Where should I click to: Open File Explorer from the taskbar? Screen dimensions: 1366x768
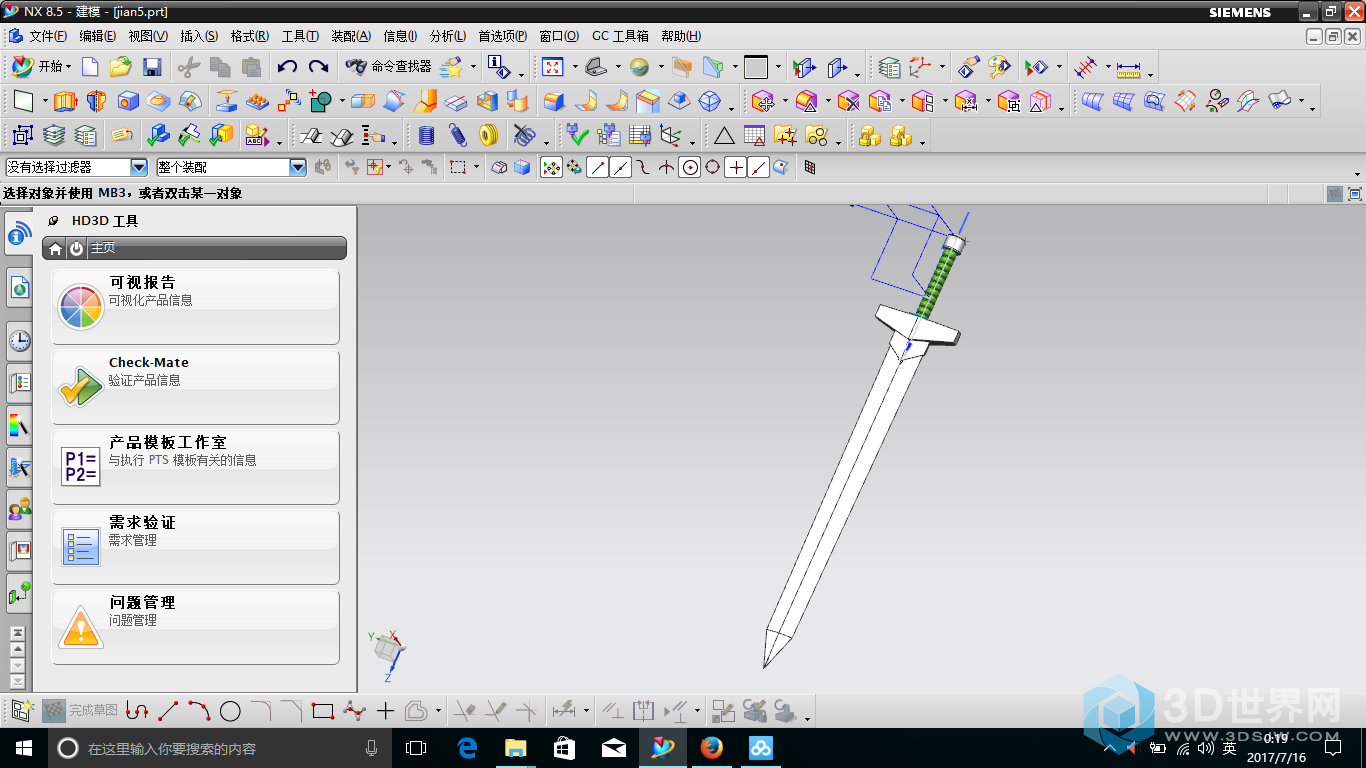pyautogui.click(x=515, y=748)
